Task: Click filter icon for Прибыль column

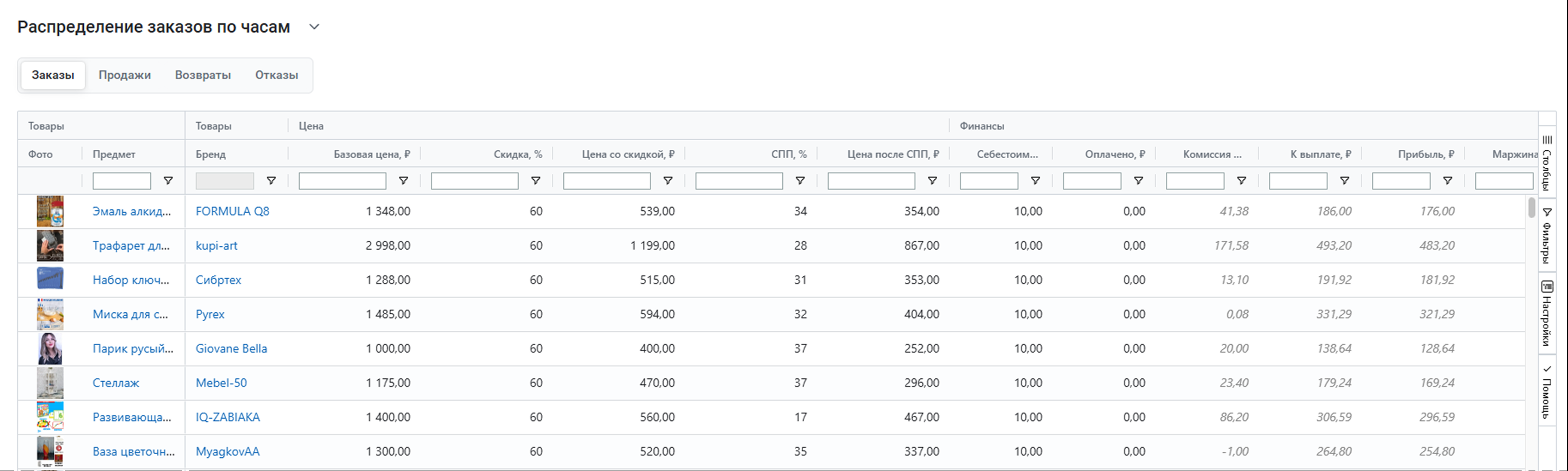Action: (x=1447, y=181)
